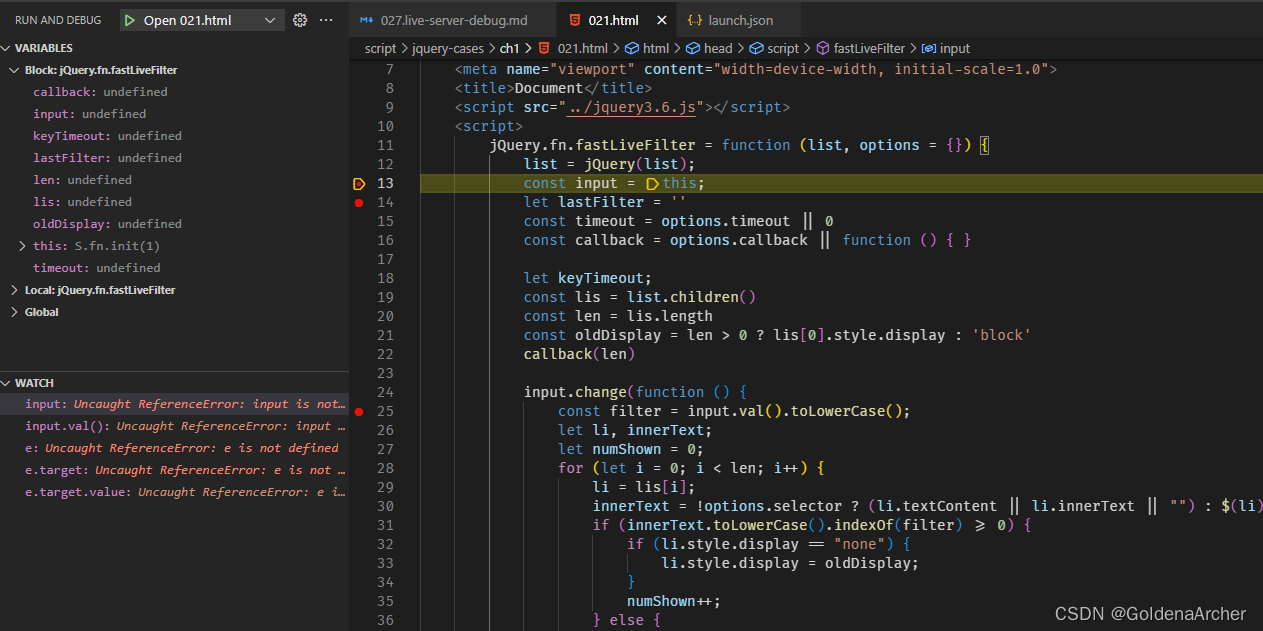Expand Local: jQuery.fn.fastLiveFilter scope
Screen dimensions: 1263x631
(15, 290)
